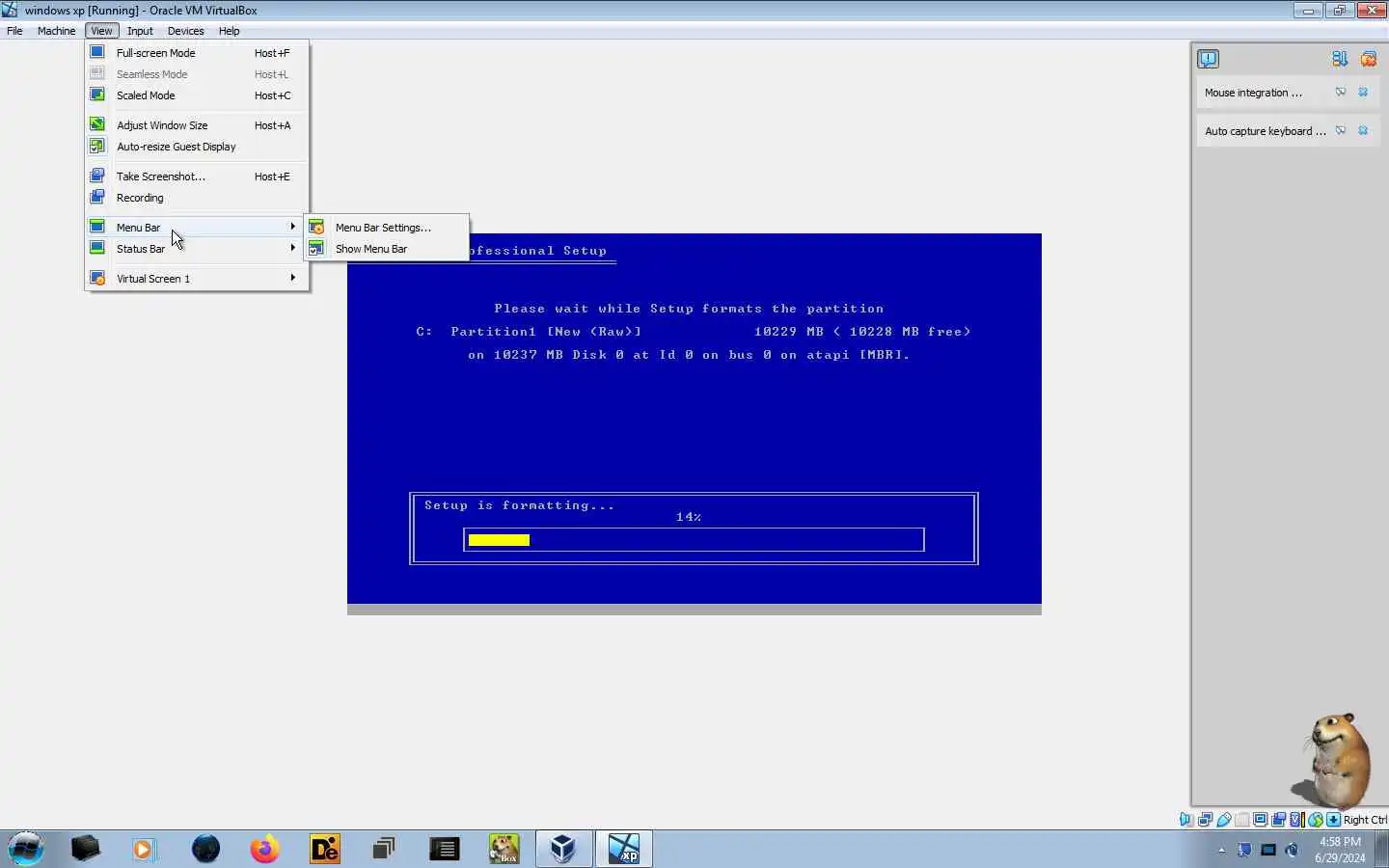Click the Auto capture keyboard notification text

click(x=1266, y=131)
